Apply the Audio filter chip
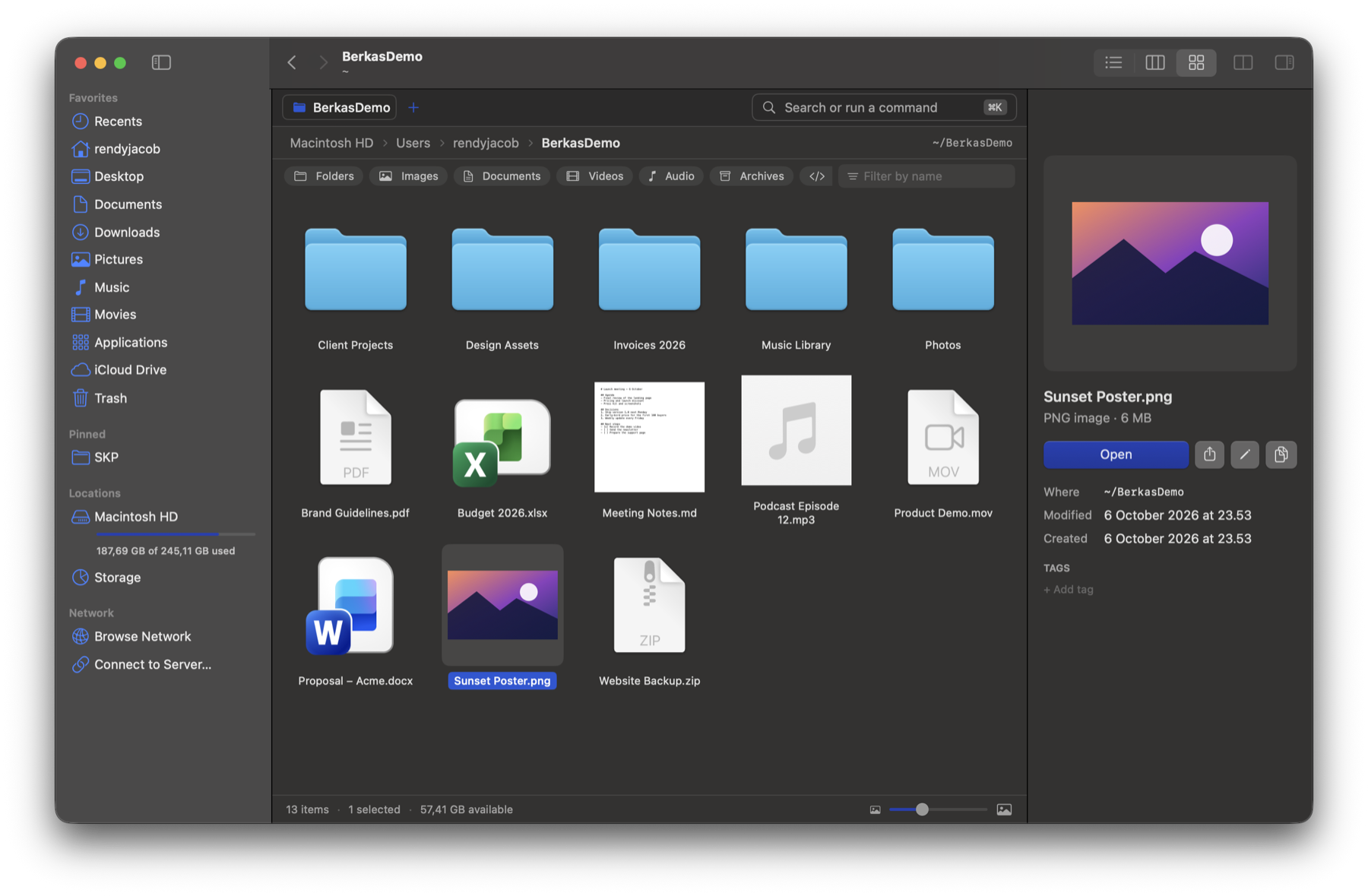The height and width of the screenshot is (896, 1368). pyautogui.click(x=671, y=176)
